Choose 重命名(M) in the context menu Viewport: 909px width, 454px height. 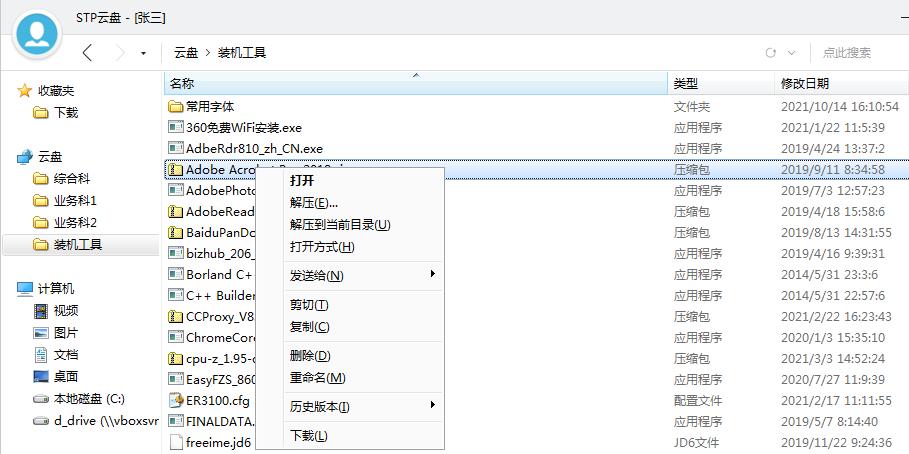[350, 378]
